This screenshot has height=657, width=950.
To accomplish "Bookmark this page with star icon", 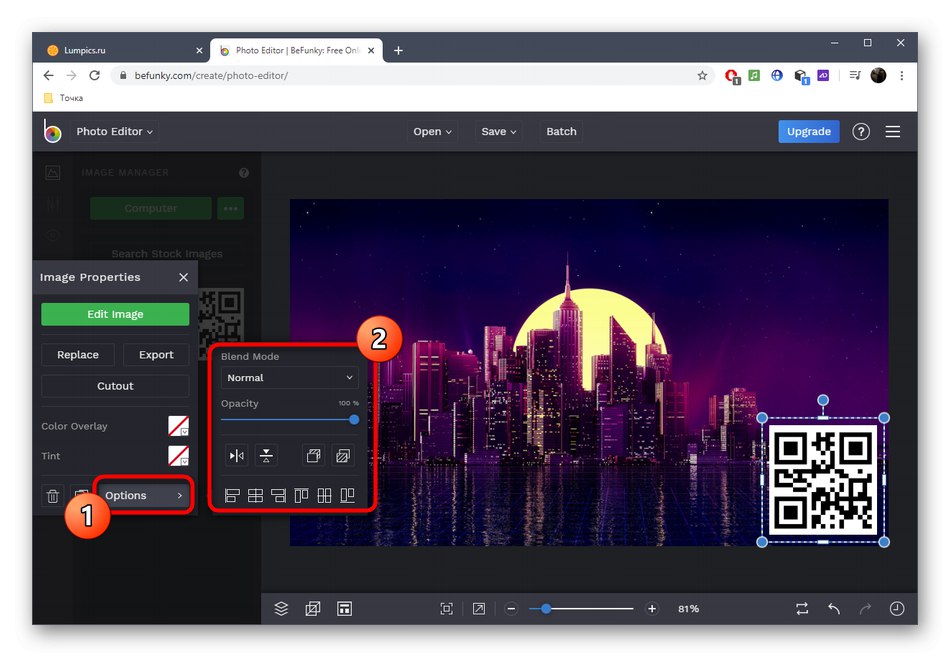I will pos(702,75).
